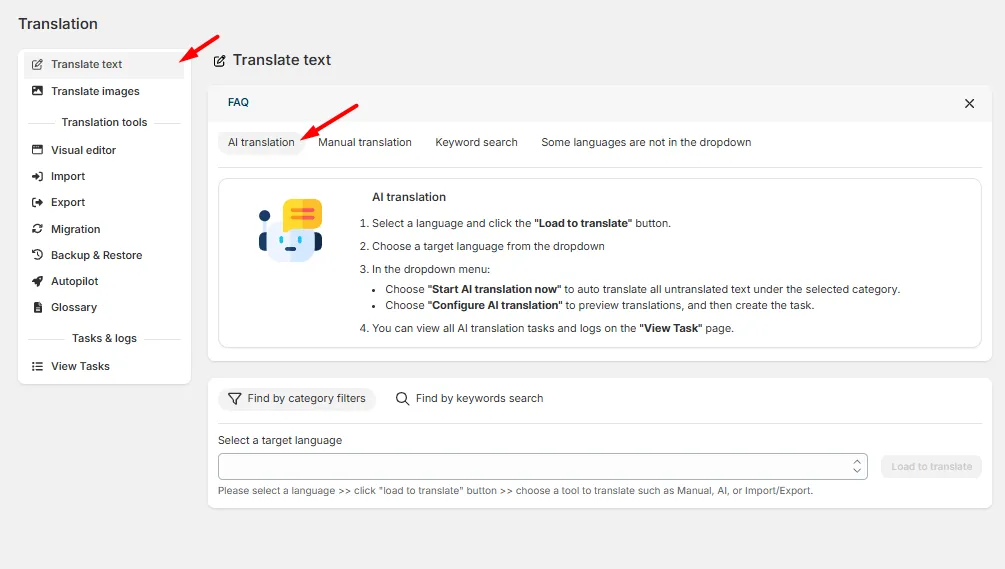Switch to the Manual translation tab

(365, 142)
